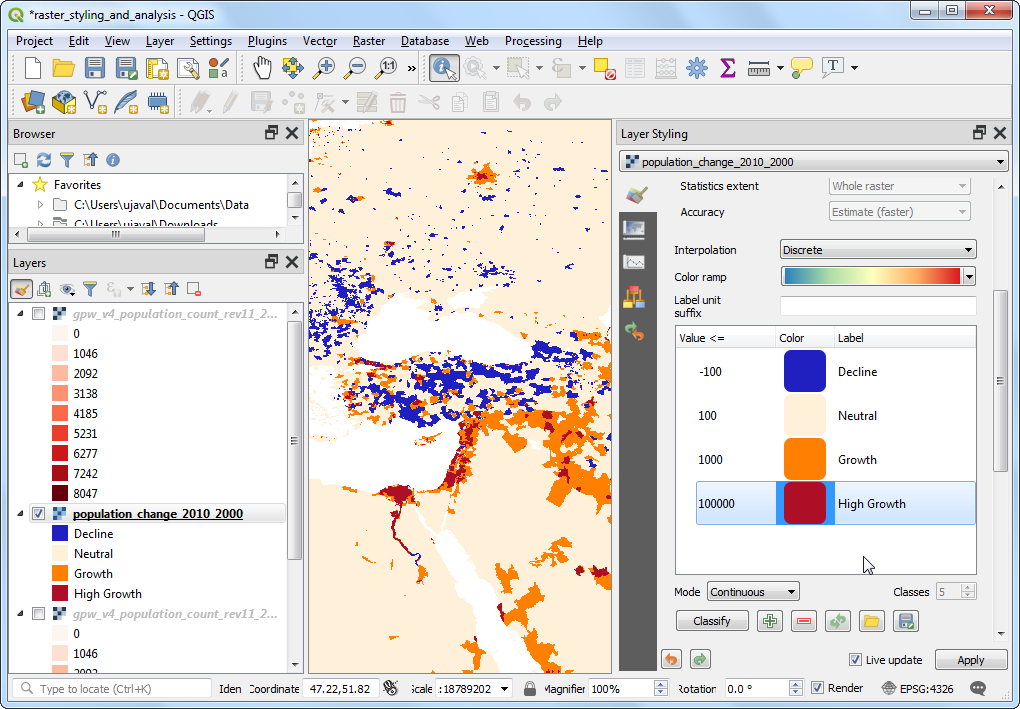The image size is (1020, 709).
Task: Click the Pan Map hand tool
Action: [x=261, y=68]
